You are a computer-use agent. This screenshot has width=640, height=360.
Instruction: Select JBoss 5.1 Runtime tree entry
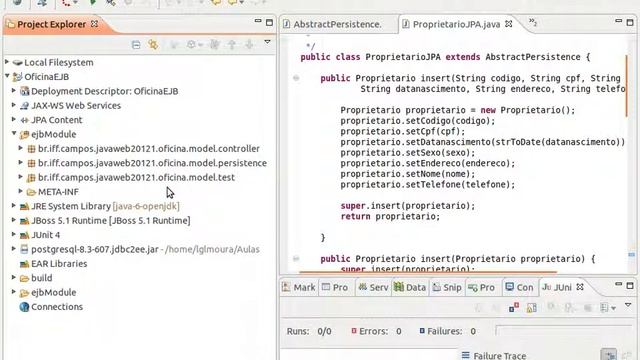coord(111,220)
